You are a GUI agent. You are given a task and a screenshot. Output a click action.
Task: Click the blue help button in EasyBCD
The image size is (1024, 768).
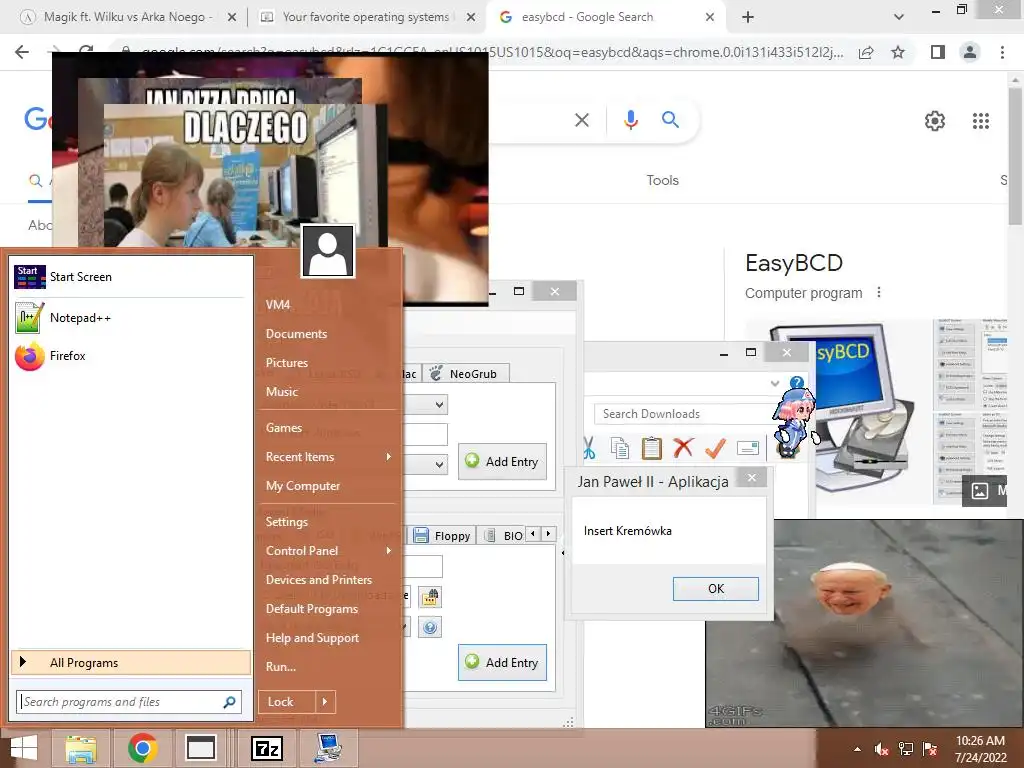click(x=430, y=628)
